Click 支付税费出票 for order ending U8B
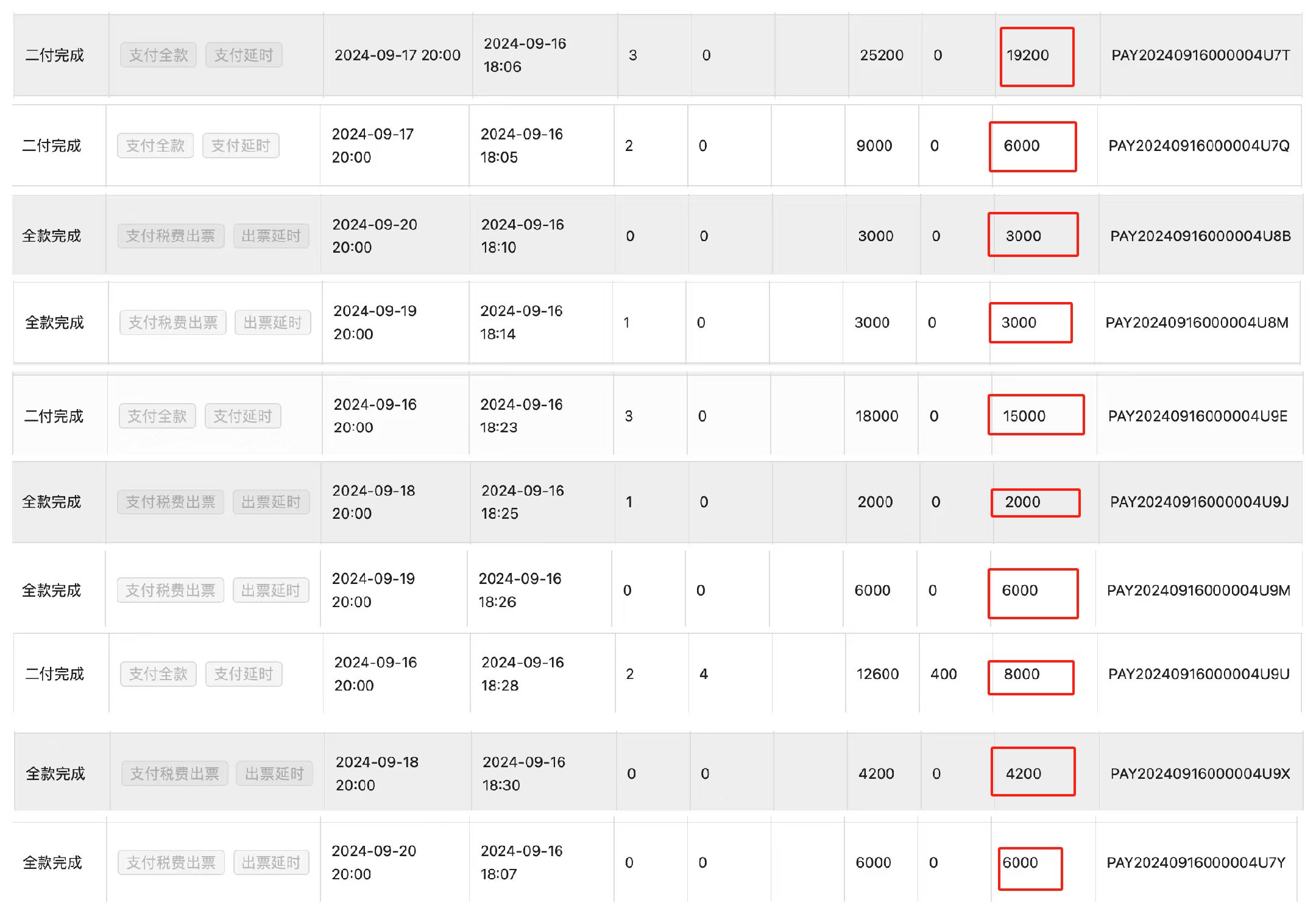 point(171,236)
